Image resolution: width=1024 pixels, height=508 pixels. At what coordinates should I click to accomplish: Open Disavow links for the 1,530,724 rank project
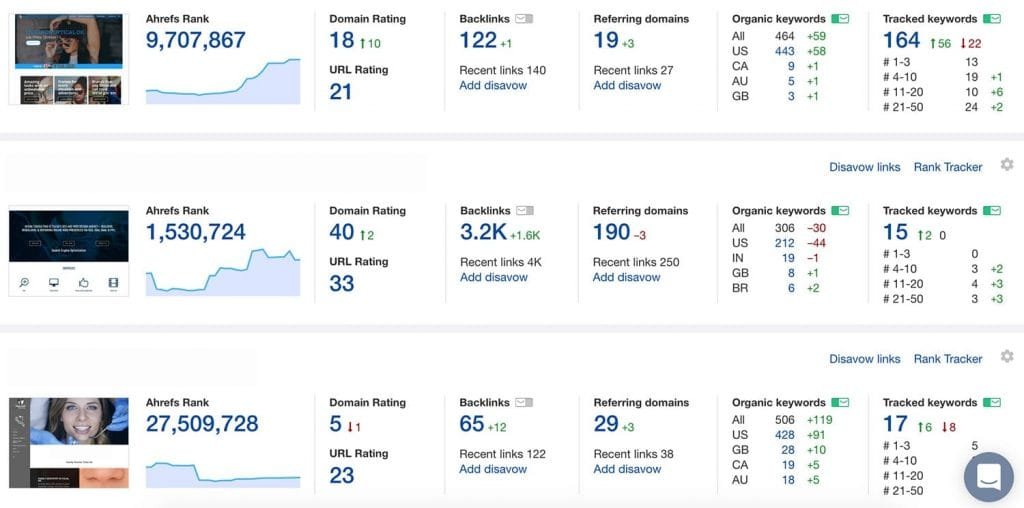[865, 167]
